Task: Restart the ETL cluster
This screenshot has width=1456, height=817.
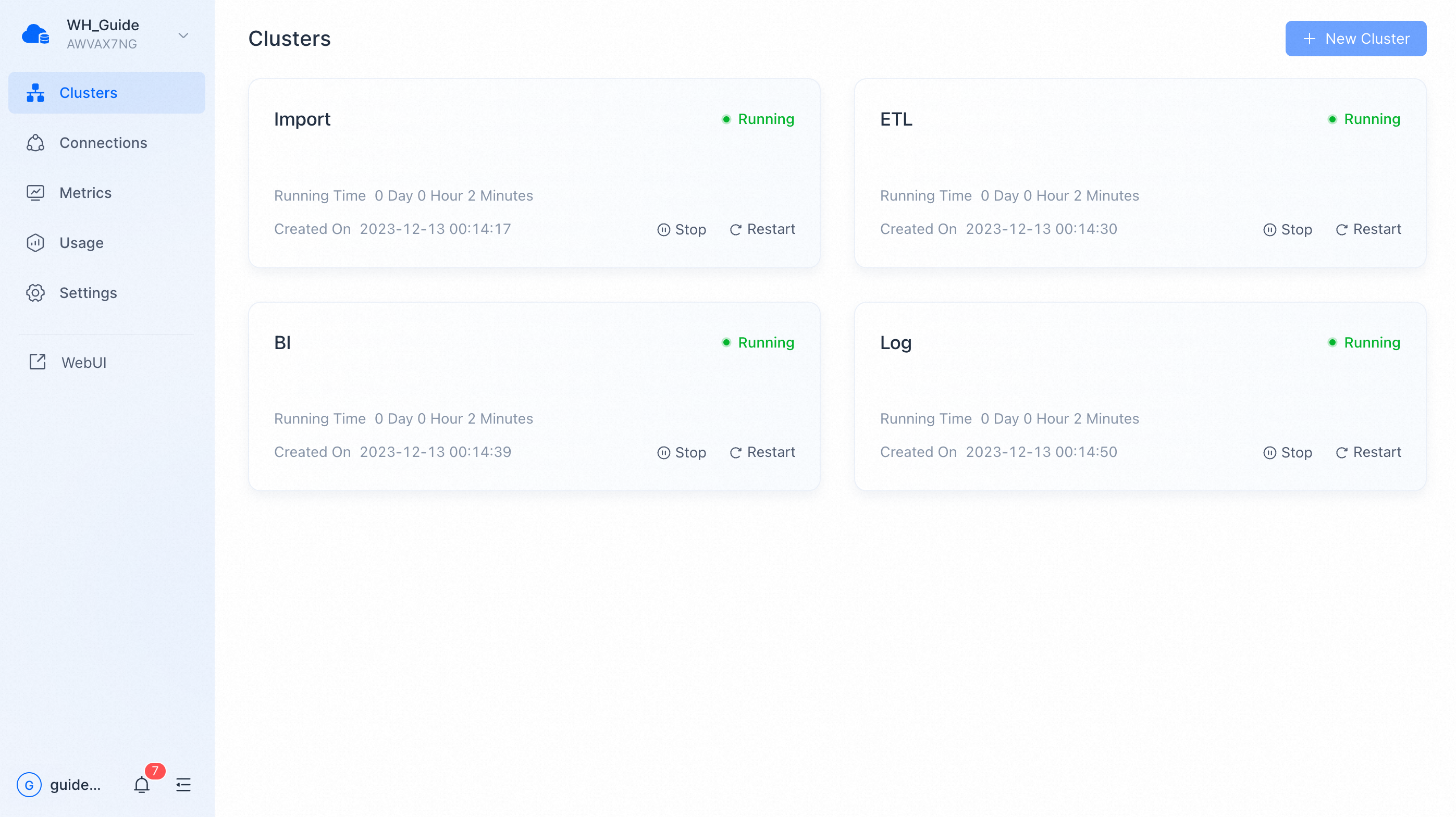Action: click(1368, 229)
